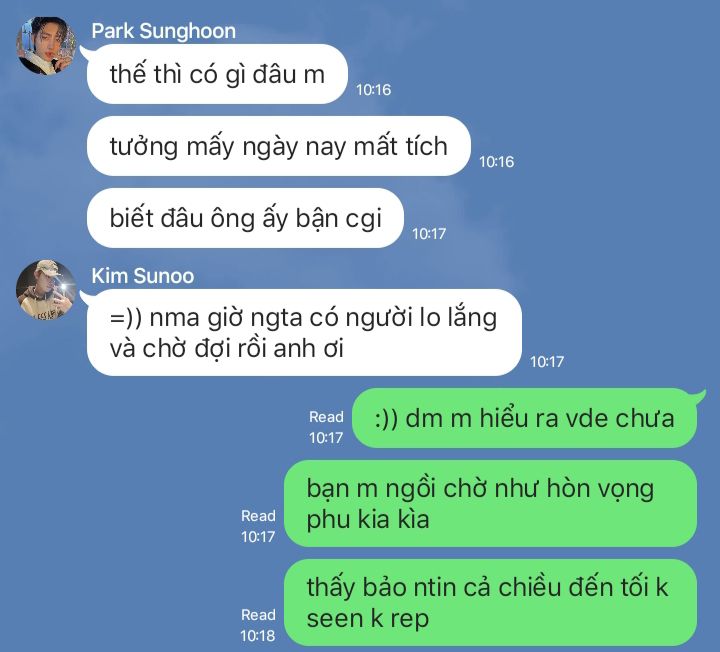
Task: Tap 10:17 timestamp beside Kim Sunoo's message
Action: 547,362
